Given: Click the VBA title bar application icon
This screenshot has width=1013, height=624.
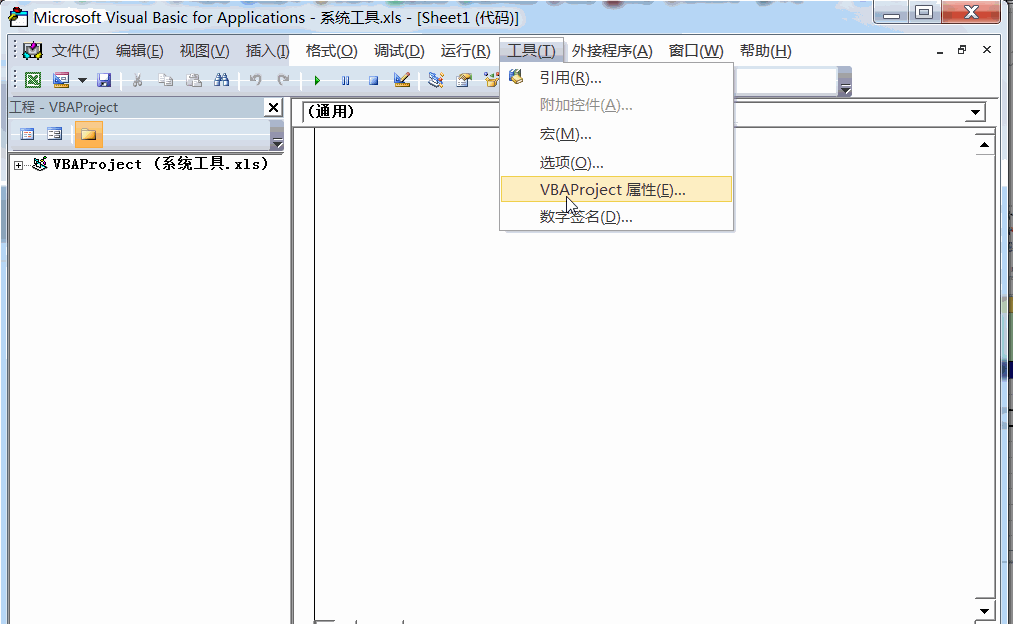Looking at the screenshot, I should [x=18, y=17].
